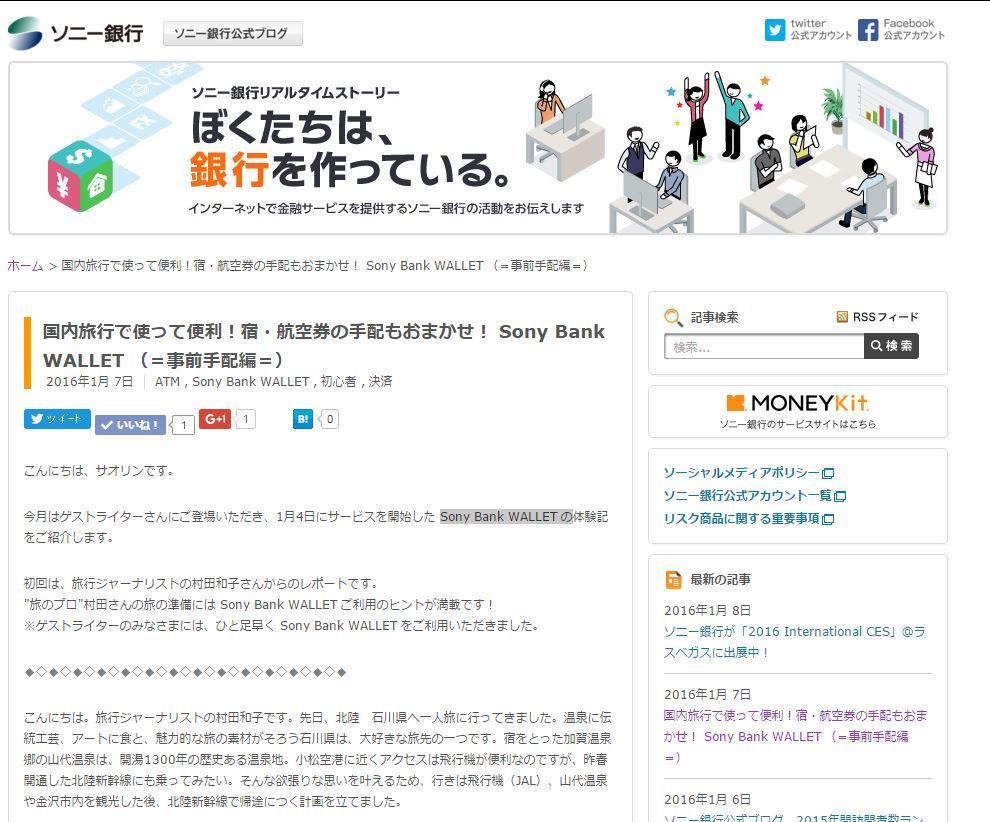Open sidebar 国内旅行で使って便利 article link
This screenshot has height=822, width=990.
click(796, 736)
